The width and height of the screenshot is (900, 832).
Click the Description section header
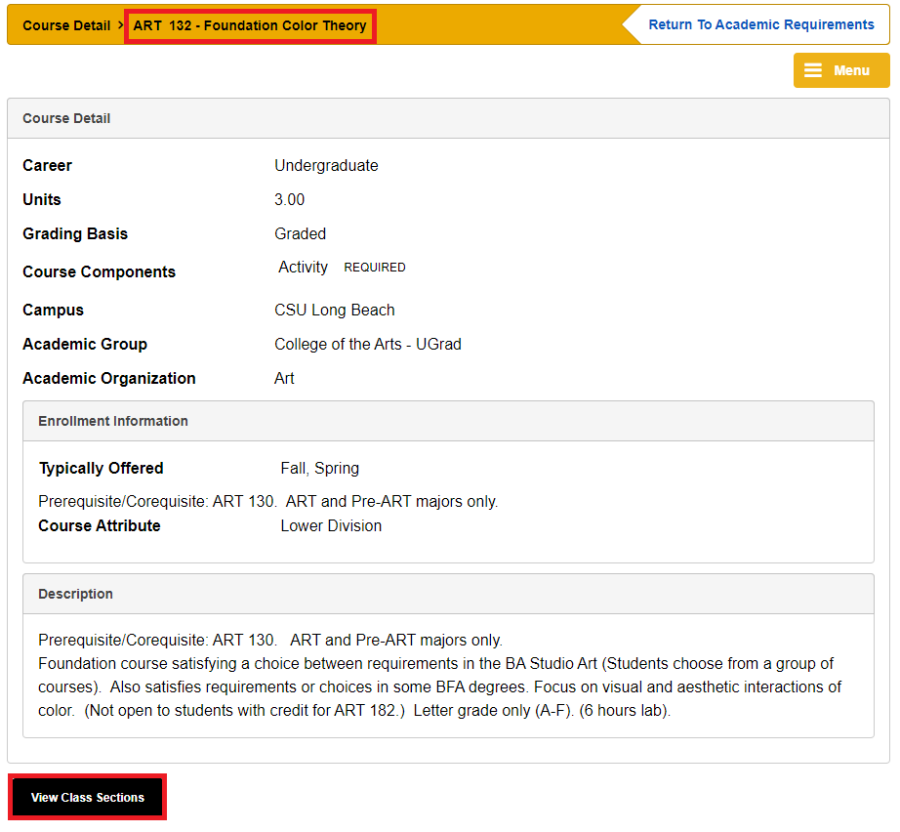(x=448, y=594)
